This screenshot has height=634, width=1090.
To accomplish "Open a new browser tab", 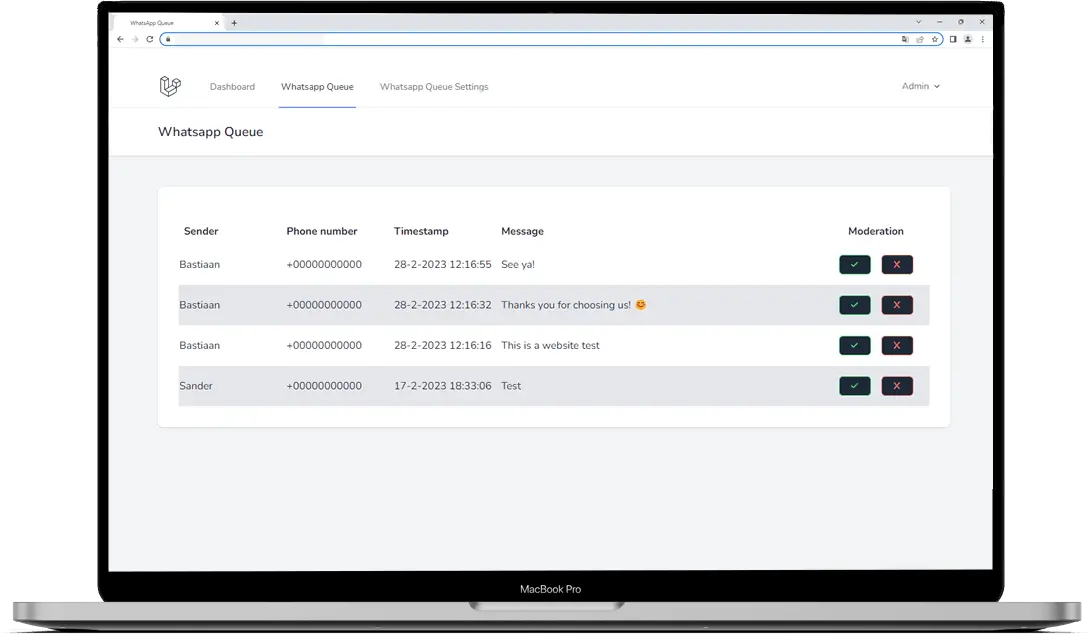I will pyautogui.click(x=234, y=22).
